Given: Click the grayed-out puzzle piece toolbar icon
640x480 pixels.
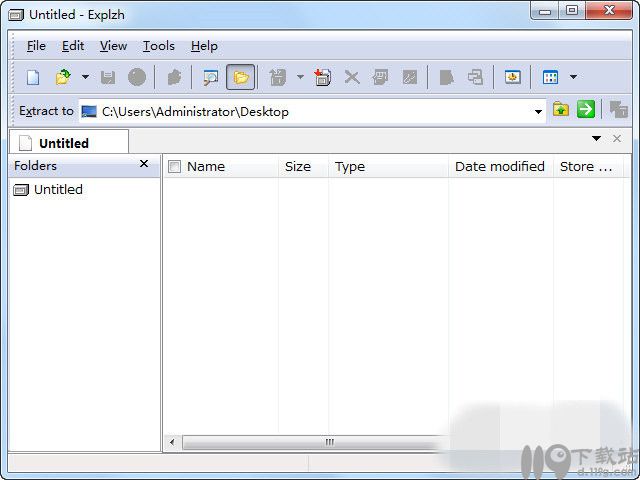Looking at the screenshot, I should coord(174,77).
